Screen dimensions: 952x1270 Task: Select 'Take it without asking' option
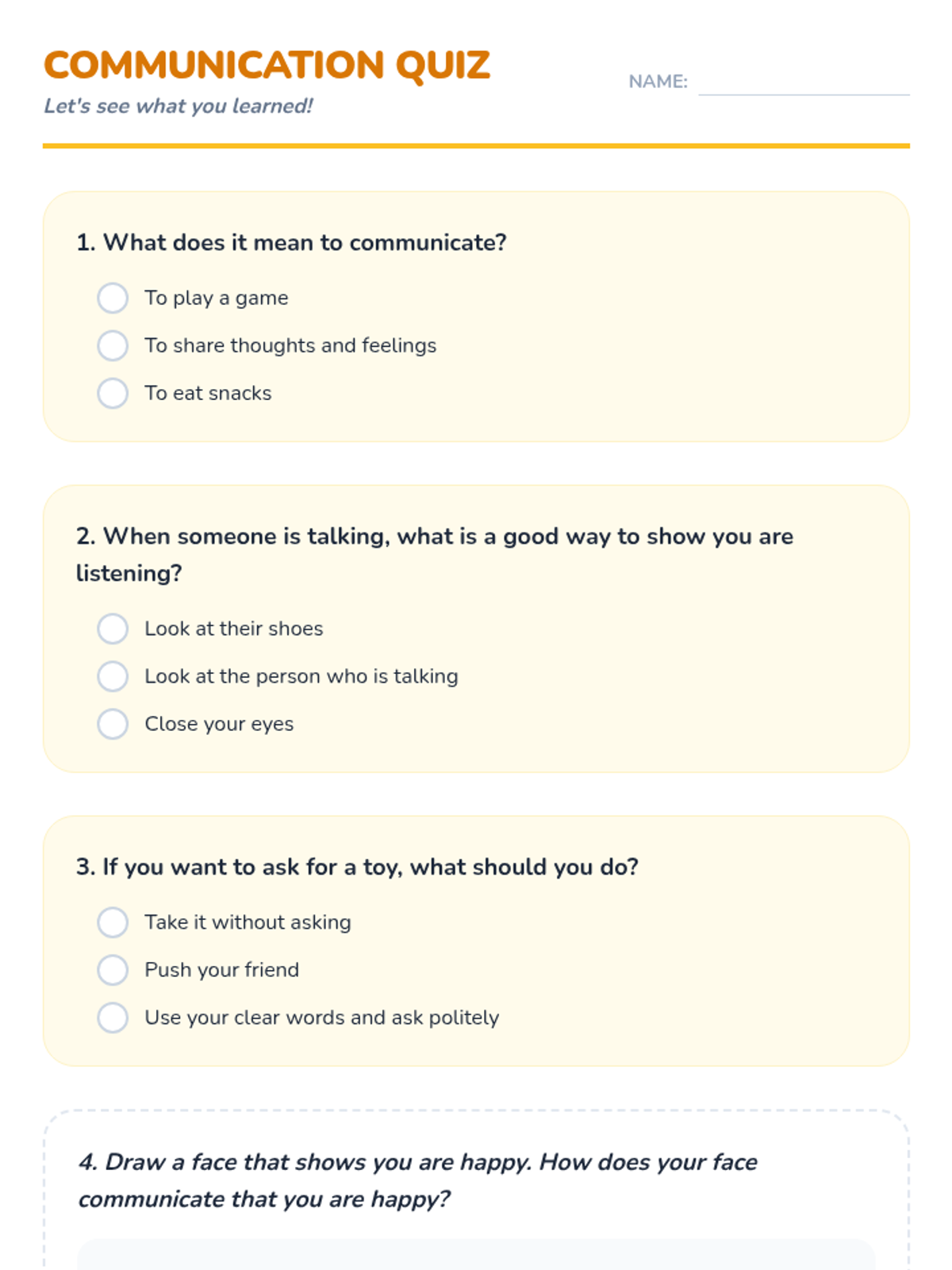pos(113,922)
